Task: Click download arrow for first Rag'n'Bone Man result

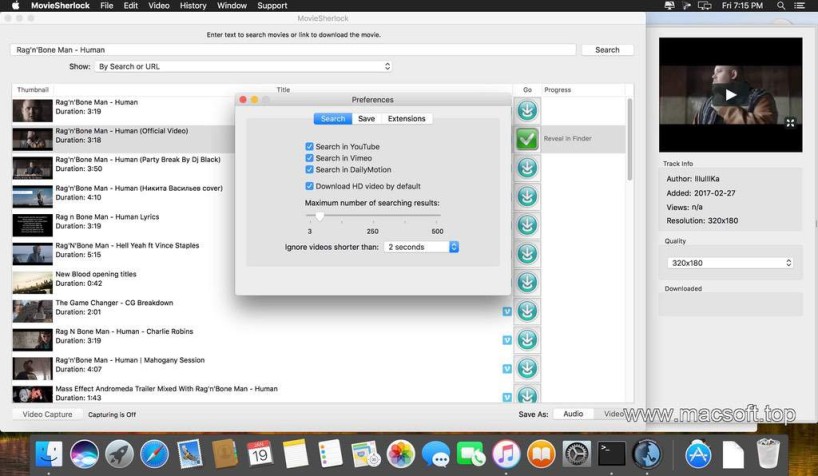Action: [527, 110]
